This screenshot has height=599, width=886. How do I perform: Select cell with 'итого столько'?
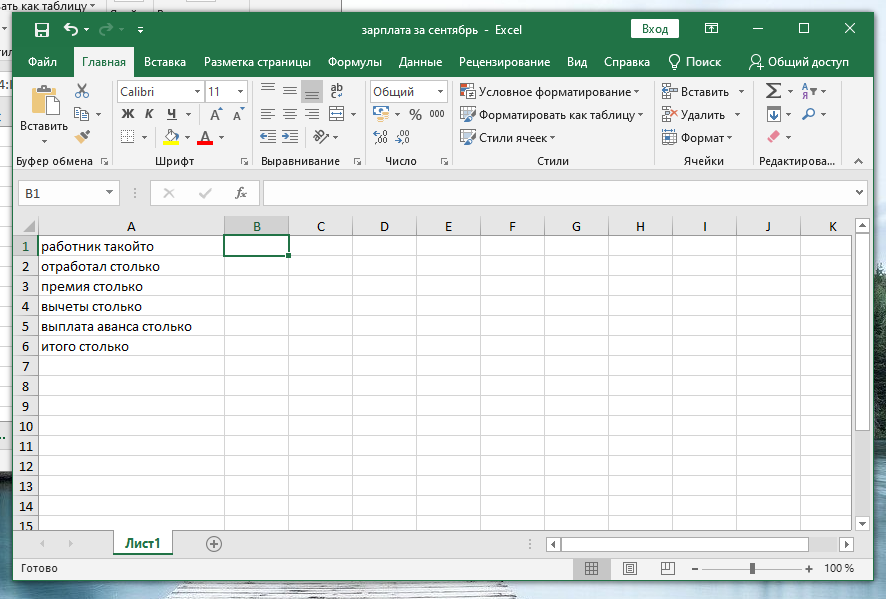tap(132, 346)
